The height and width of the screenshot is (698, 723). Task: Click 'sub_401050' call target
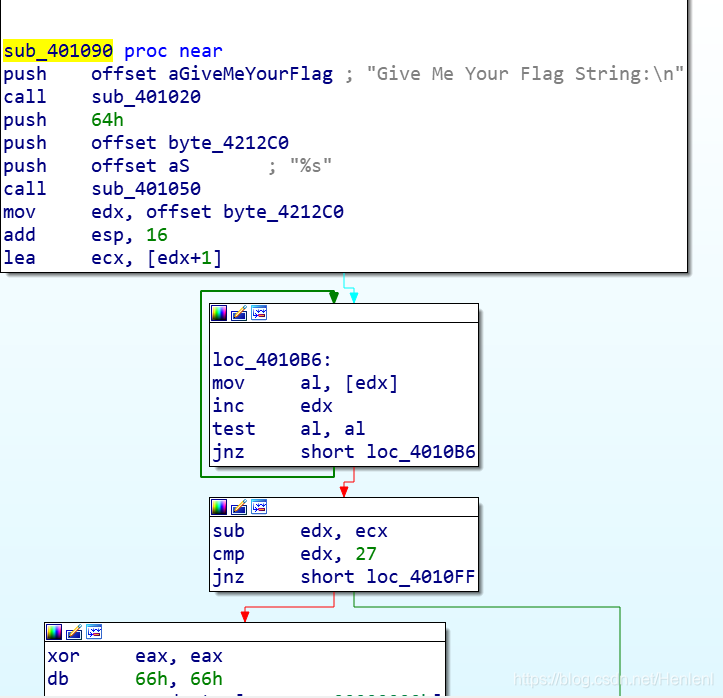146,189
